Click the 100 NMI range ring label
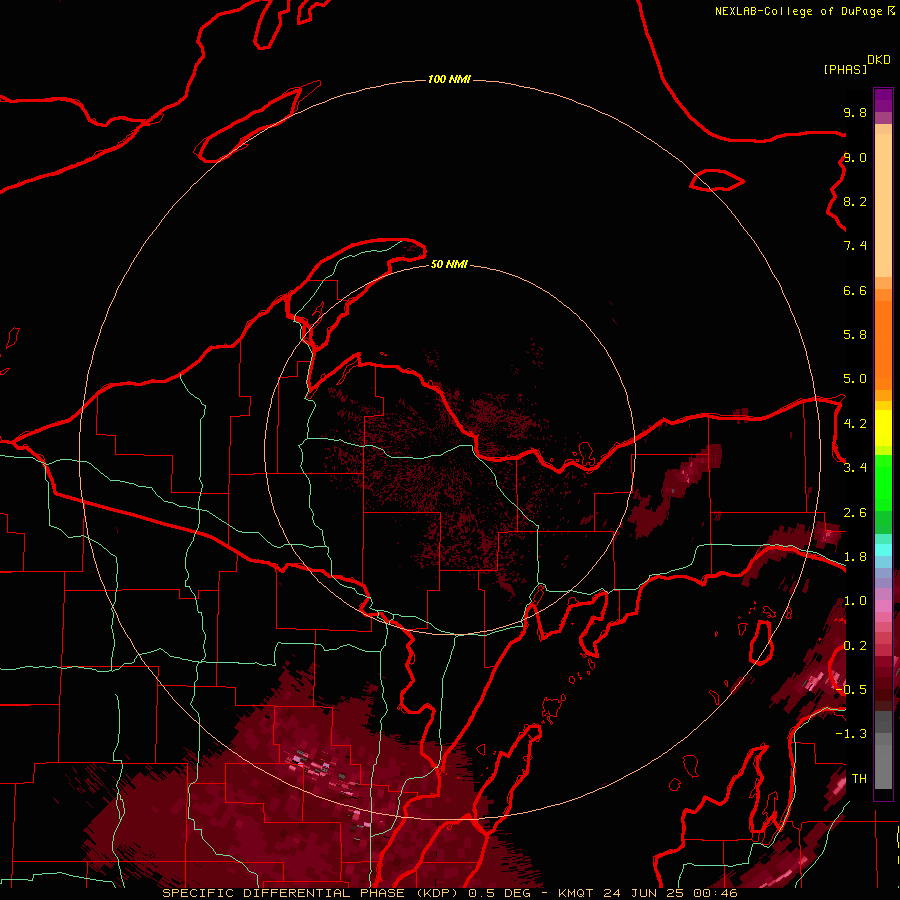The height and width of the screenshot is (900, 900). point(449,79)
